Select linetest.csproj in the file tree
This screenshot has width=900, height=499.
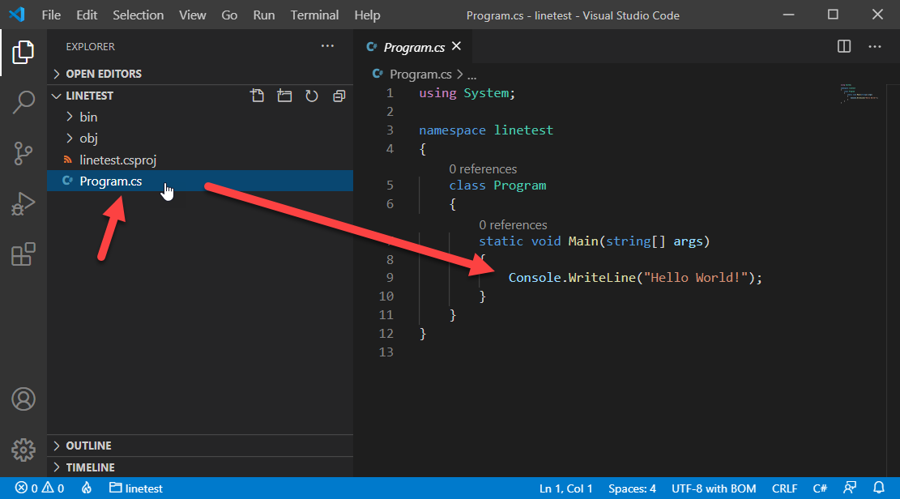[x=117, y=160]
